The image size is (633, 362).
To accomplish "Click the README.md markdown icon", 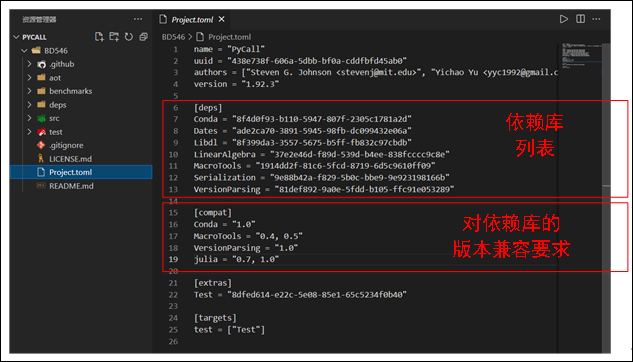I will (41, 185).
